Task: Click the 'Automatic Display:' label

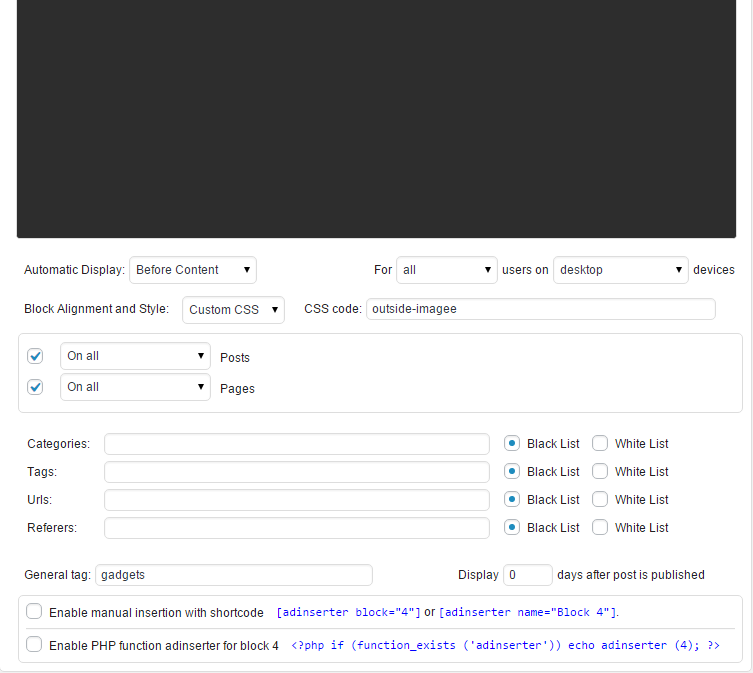Action: [x=74, y=270]
